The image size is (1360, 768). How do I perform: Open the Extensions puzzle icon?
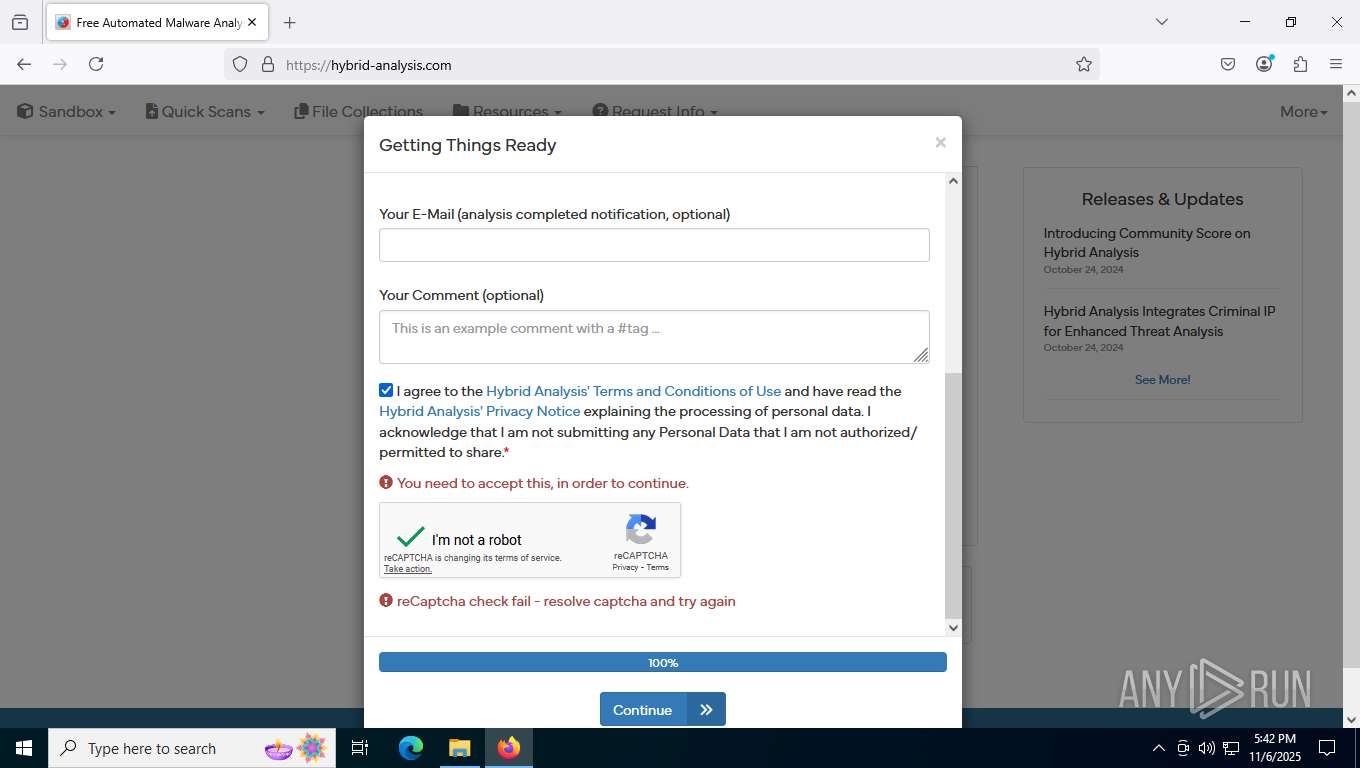click(1300, 64)
